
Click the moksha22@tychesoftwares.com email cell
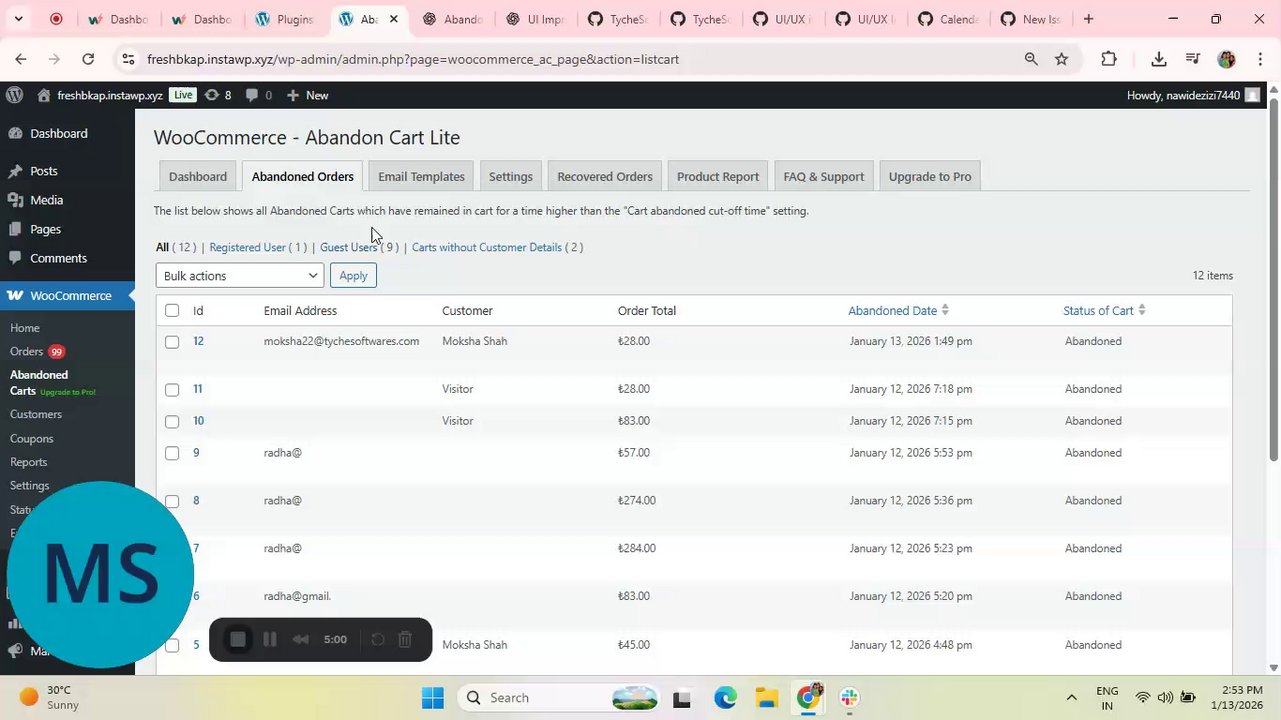click(341, 341)
